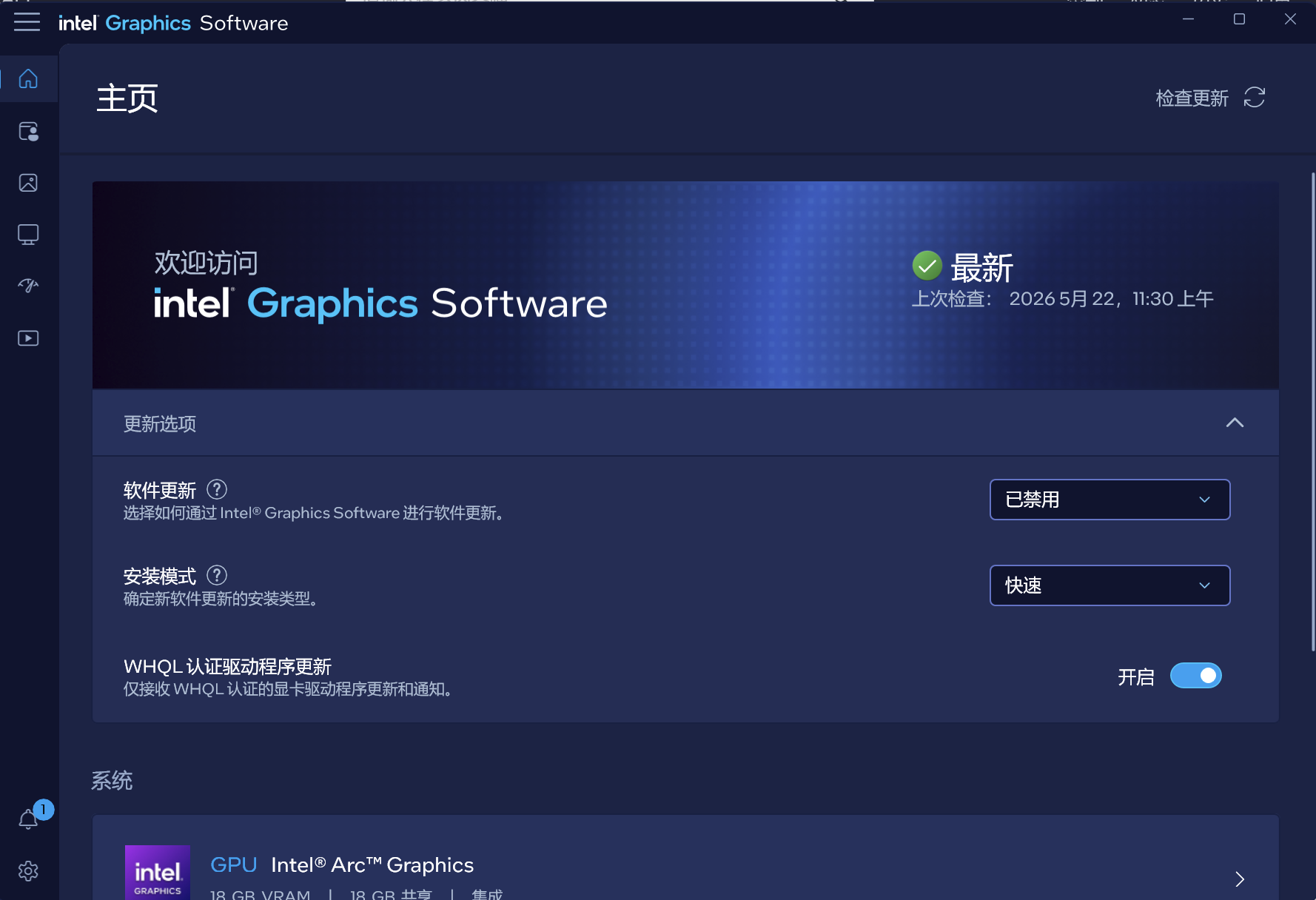Click the 更新选项 section header text
The height and width of the screenshot is (900, 1316).
point(160,424)
